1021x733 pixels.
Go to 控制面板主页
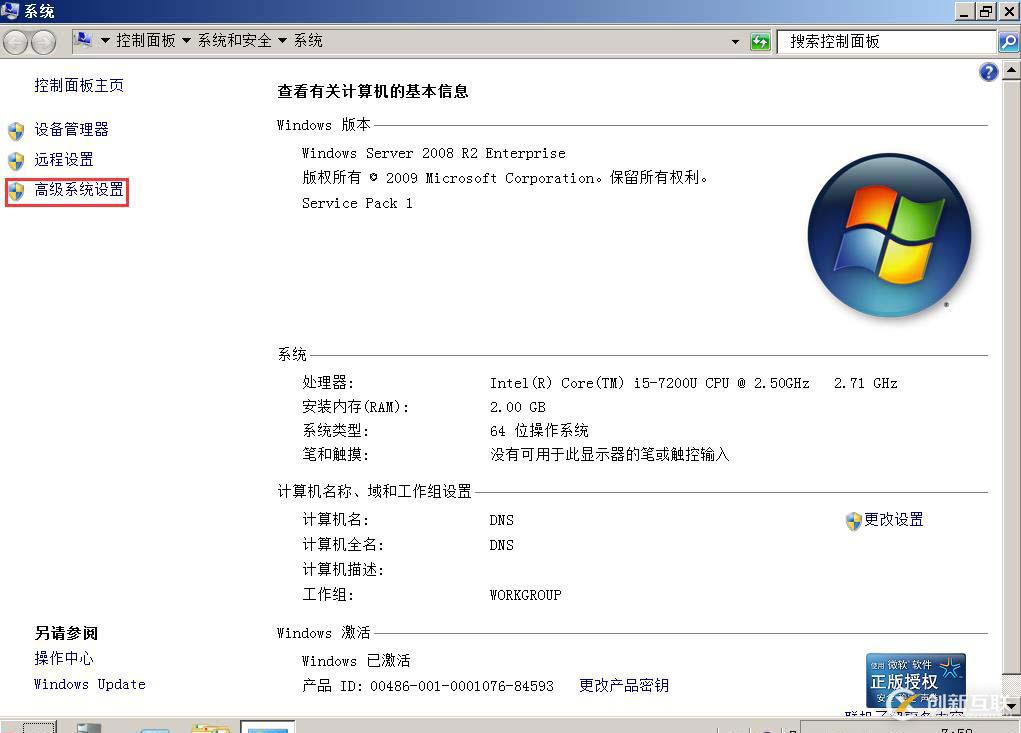coord(79,85)
